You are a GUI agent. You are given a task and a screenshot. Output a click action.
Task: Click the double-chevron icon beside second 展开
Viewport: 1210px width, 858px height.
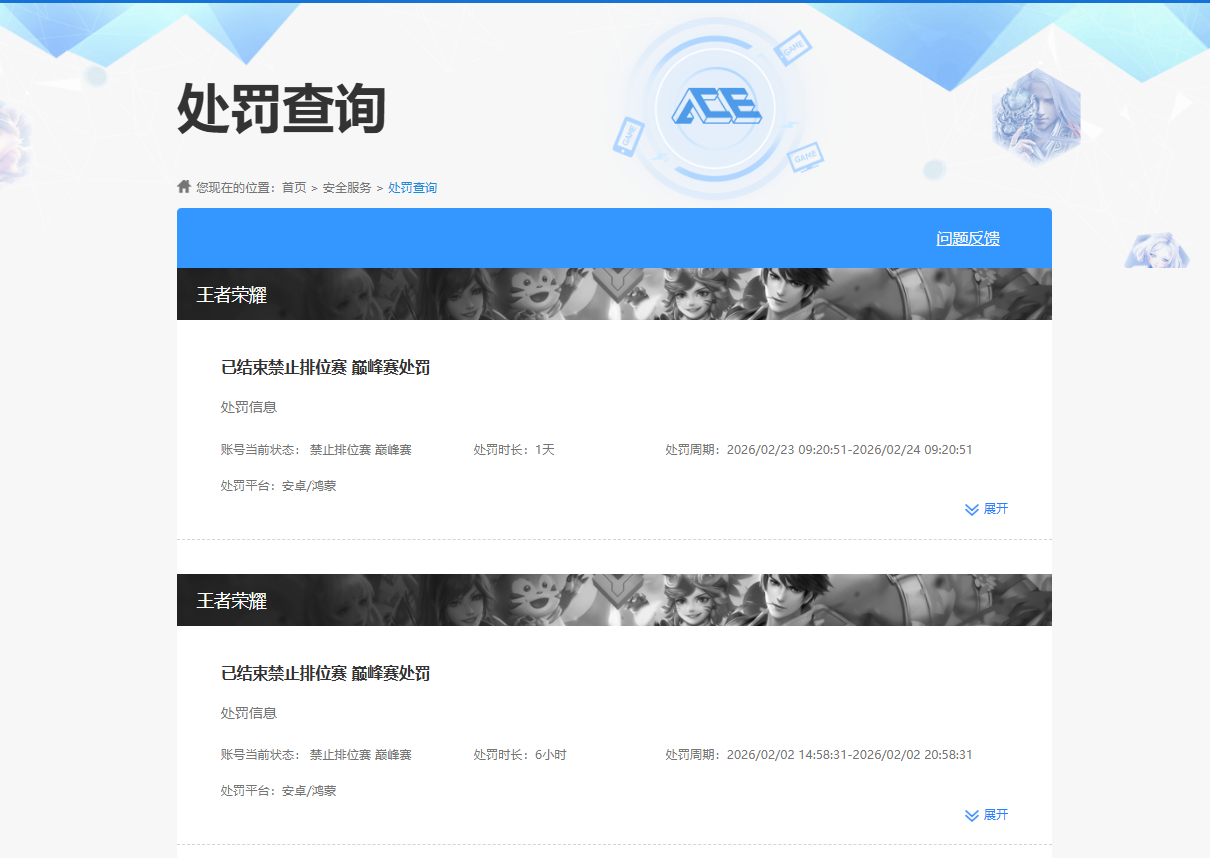tap(969, 815)
